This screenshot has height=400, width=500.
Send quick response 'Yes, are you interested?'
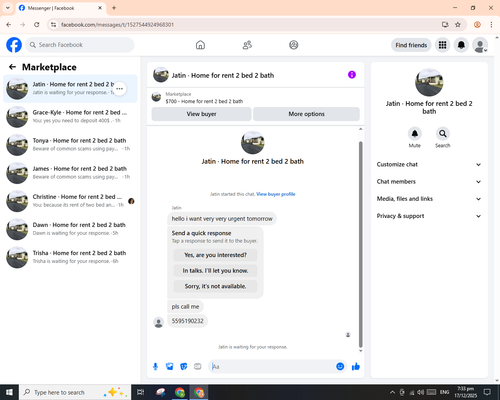pos(215,255)
